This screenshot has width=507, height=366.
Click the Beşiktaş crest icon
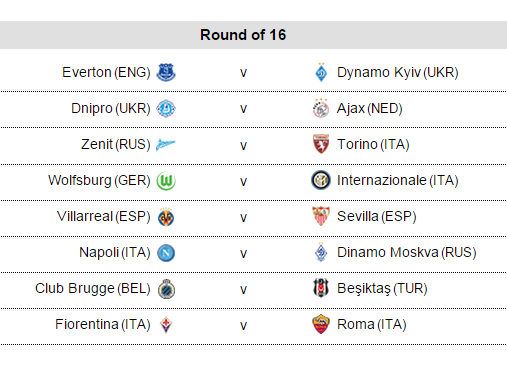(x=321, y=288)
